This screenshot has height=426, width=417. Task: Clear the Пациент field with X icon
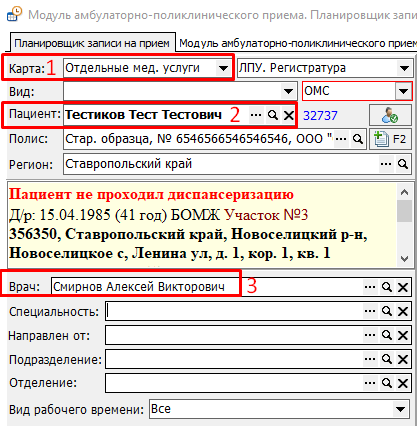(288, 115)
